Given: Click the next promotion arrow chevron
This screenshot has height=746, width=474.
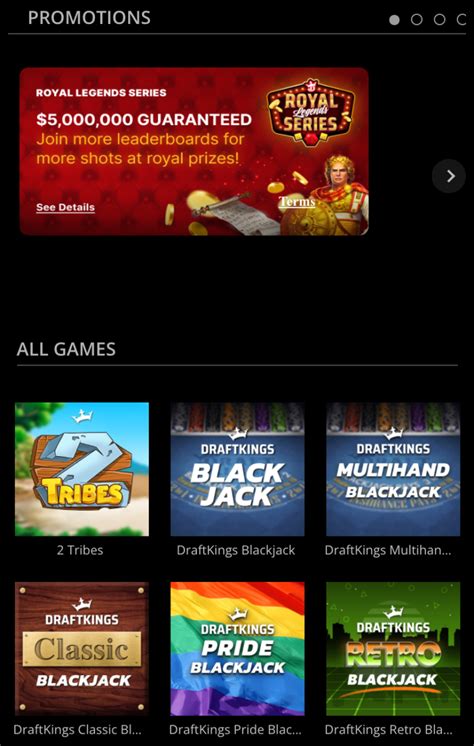Looking at the screenshot, I should (x=449, y=177).
